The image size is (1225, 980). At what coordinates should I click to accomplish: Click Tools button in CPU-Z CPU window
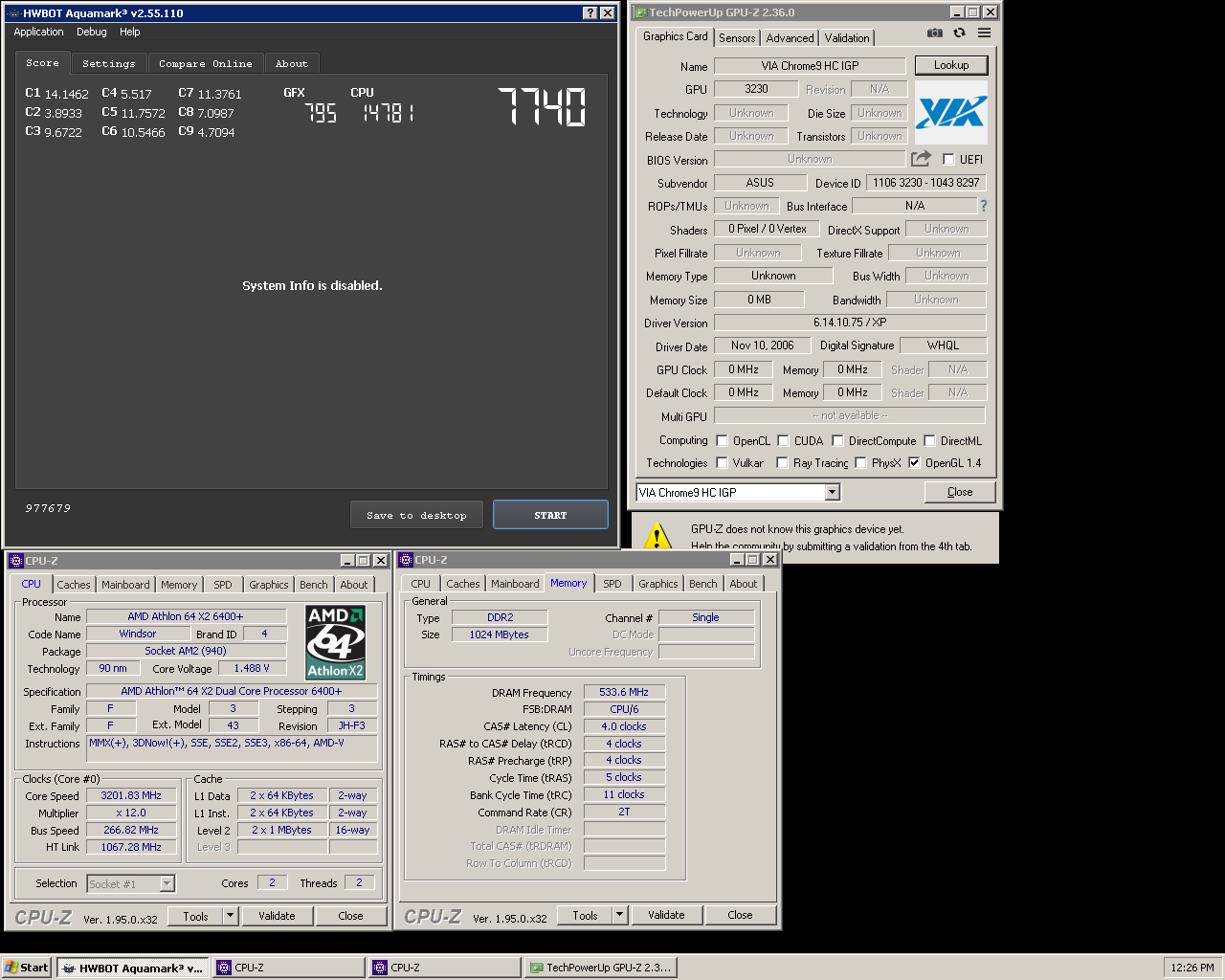point(195,916)
